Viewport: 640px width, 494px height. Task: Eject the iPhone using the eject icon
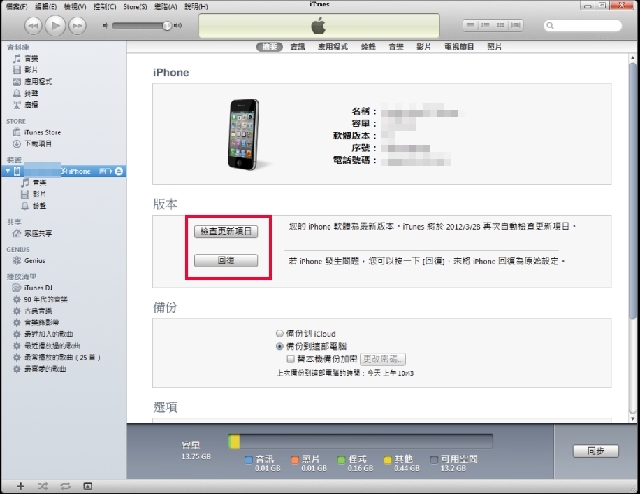[x=119, y=171]
